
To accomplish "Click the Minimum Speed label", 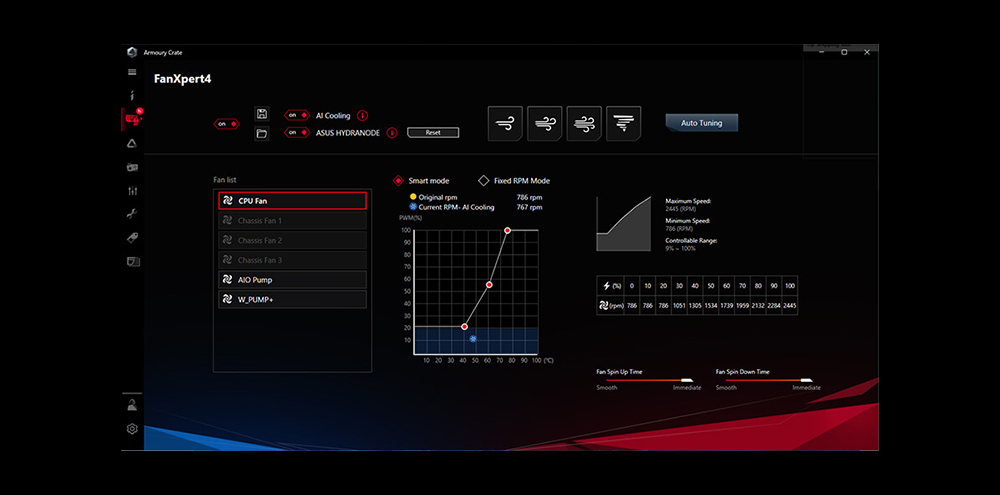I will [688, 221].
